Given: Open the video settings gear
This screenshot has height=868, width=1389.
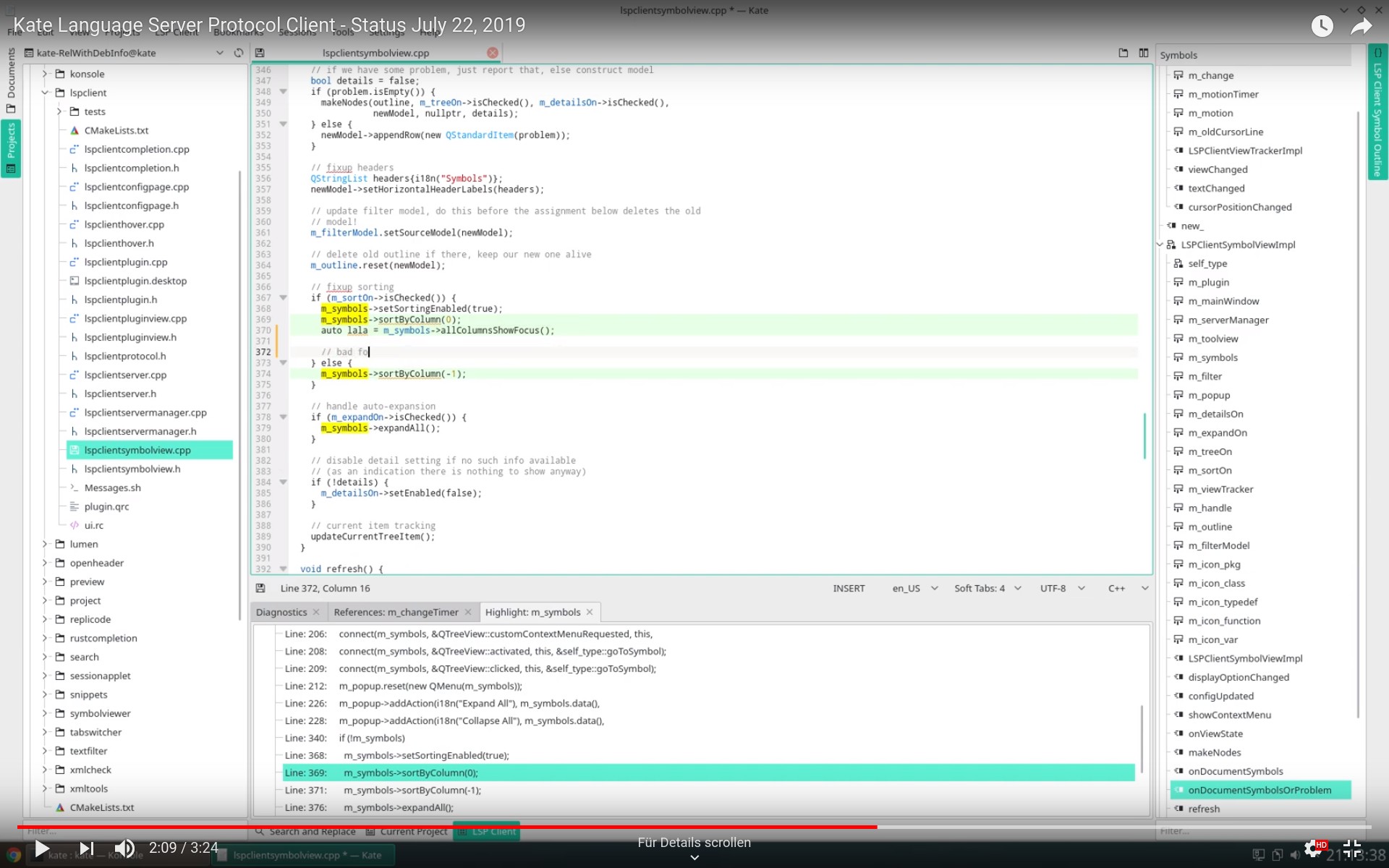Looking at the screenshot, I should pos(1313,848).
